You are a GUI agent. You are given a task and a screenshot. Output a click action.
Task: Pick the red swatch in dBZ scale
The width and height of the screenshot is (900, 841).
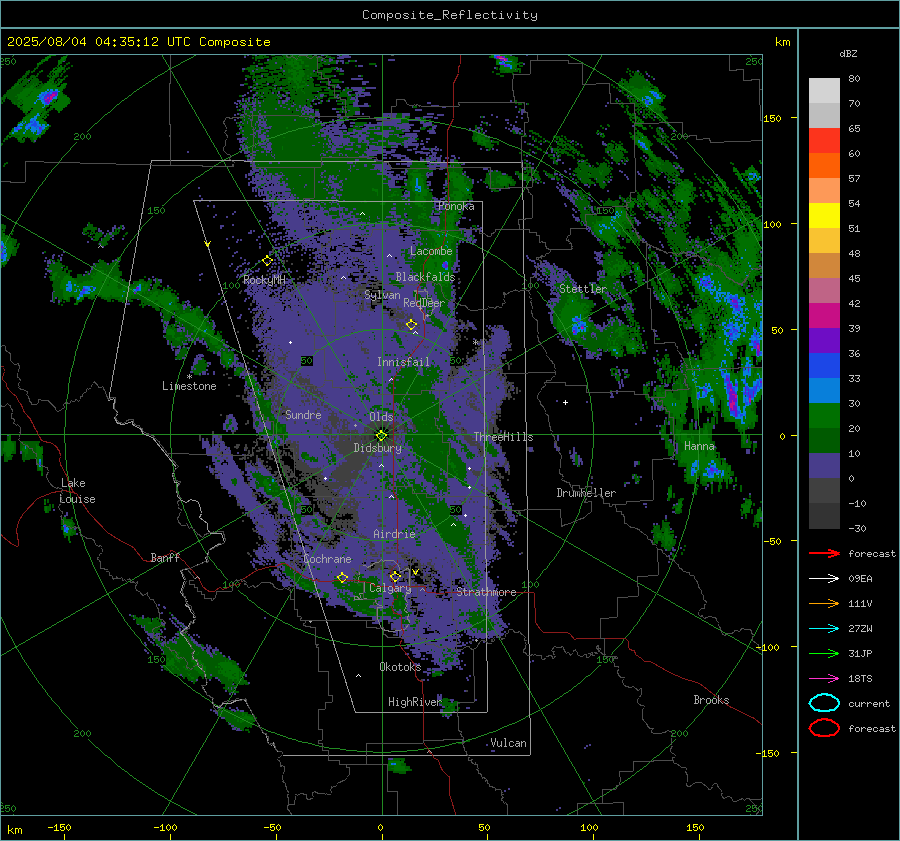[824, 141]
